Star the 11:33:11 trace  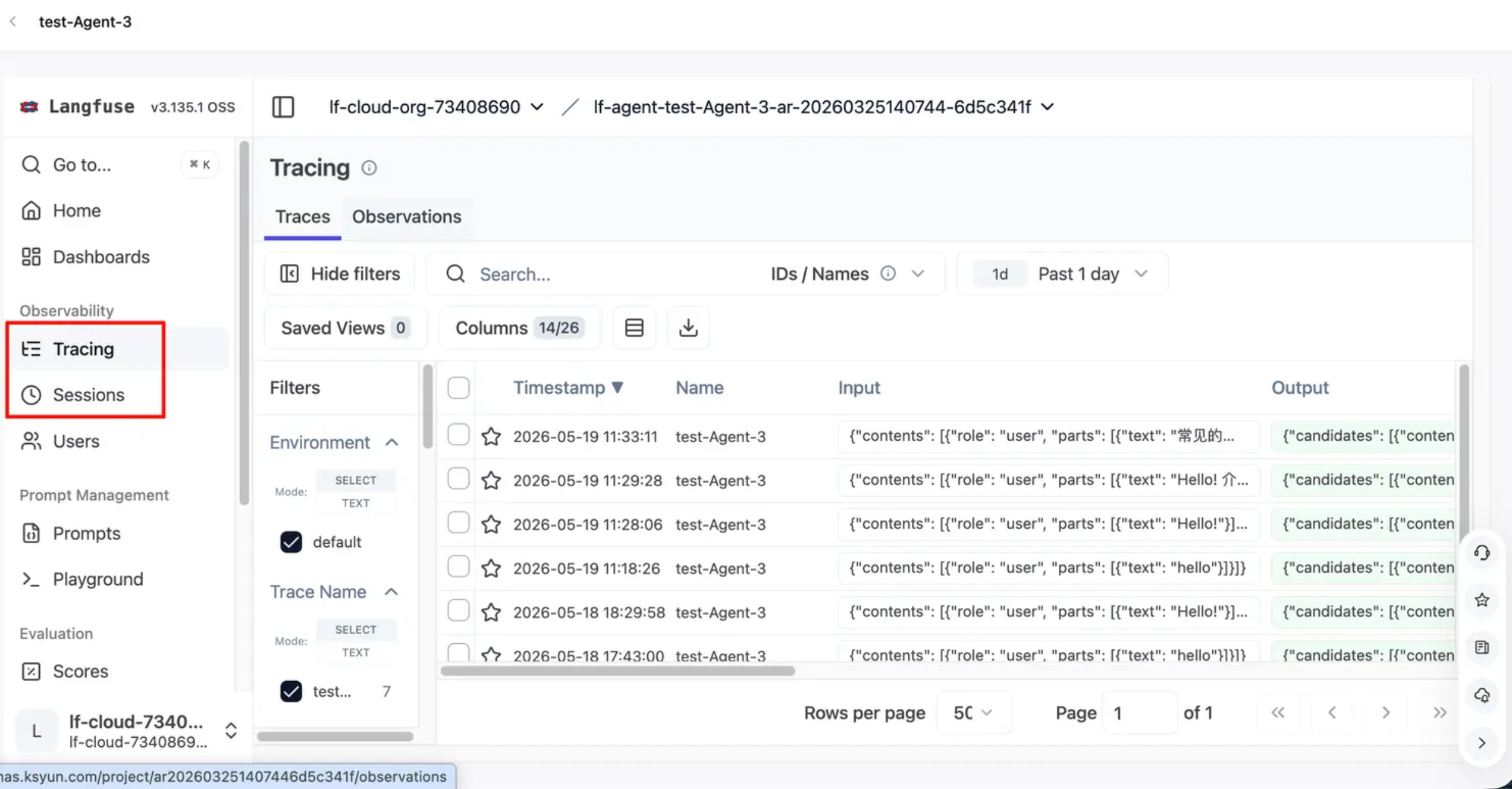(x=491, y=436)
